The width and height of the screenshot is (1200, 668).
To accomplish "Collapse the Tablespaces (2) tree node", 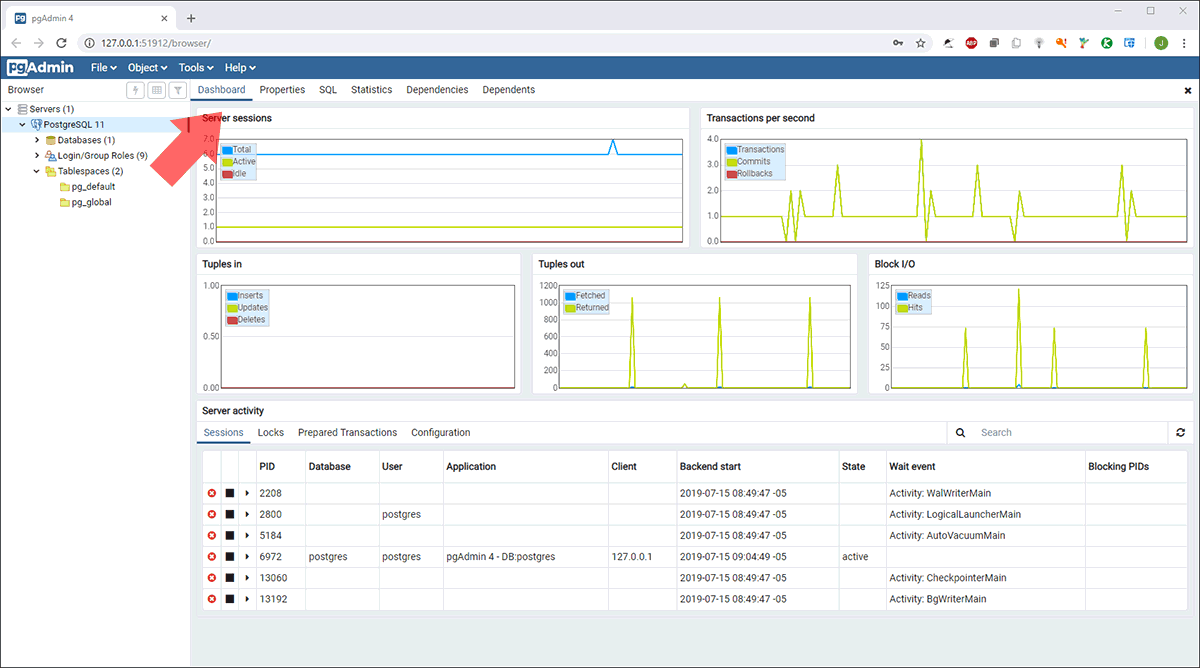I will pos(37,171).
